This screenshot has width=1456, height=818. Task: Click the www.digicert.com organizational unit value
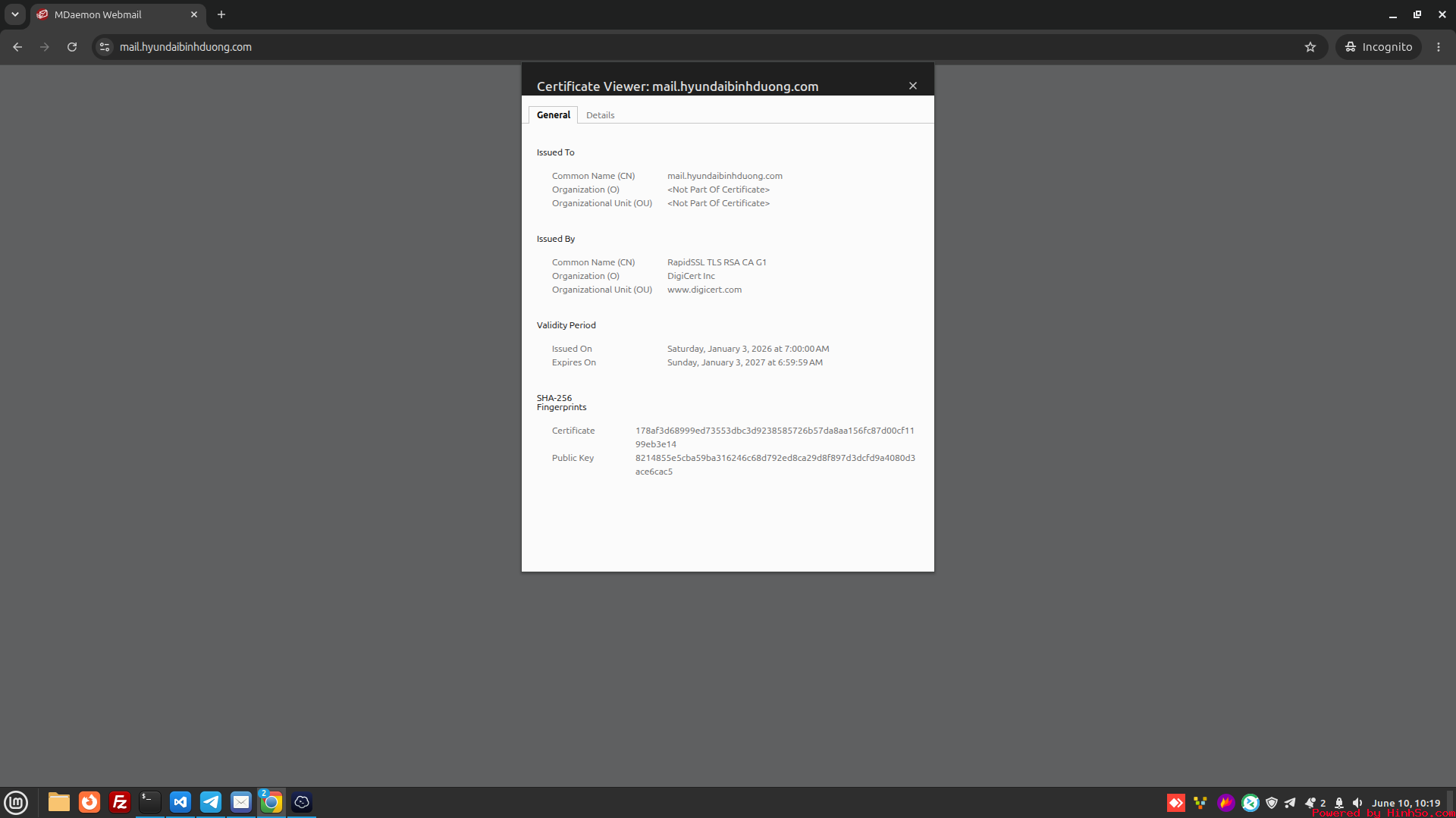click(x=704, y=290)
